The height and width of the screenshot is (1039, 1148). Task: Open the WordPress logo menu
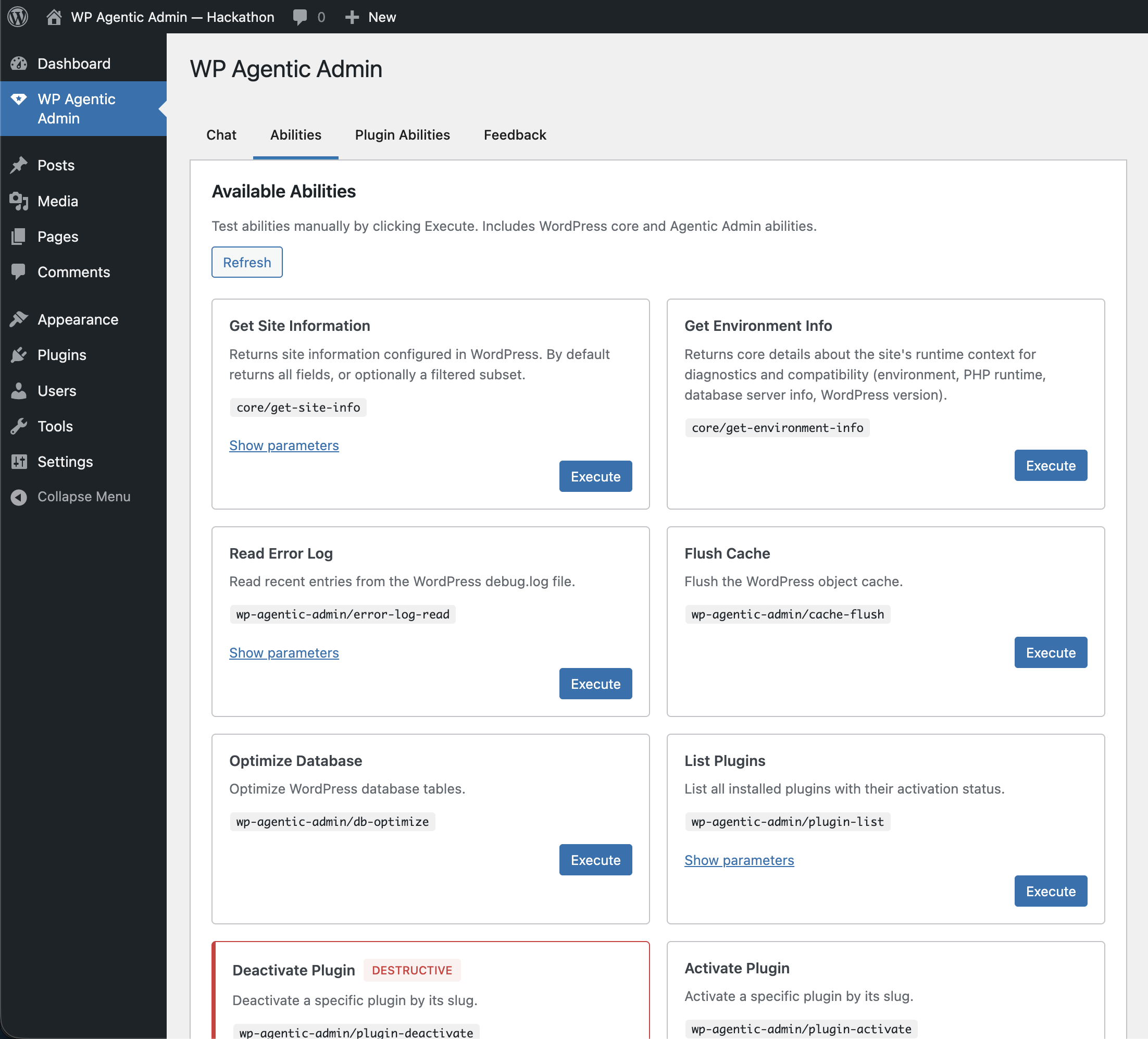click(17, 17)
